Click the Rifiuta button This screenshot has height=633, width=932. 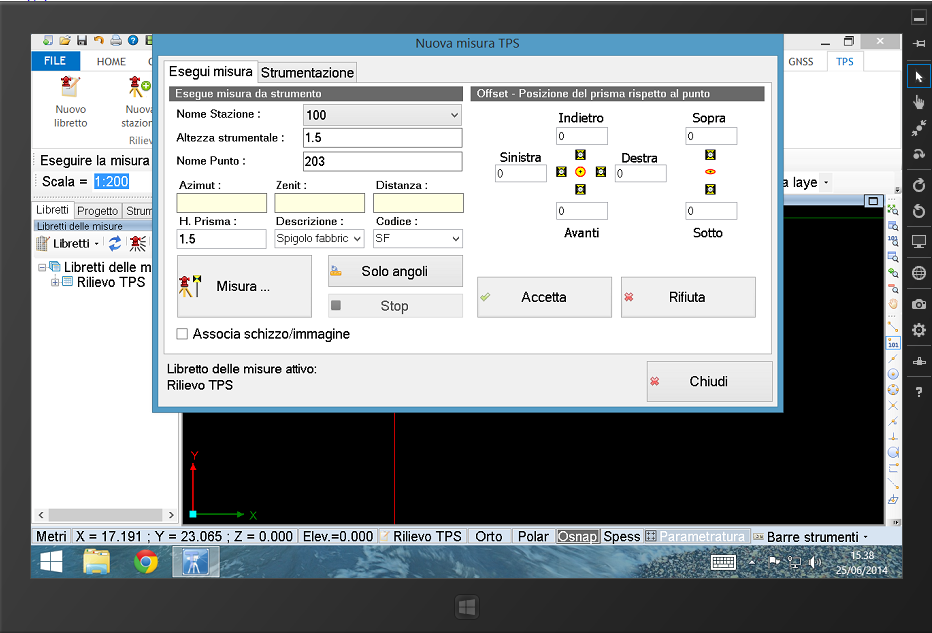(688, 297)
